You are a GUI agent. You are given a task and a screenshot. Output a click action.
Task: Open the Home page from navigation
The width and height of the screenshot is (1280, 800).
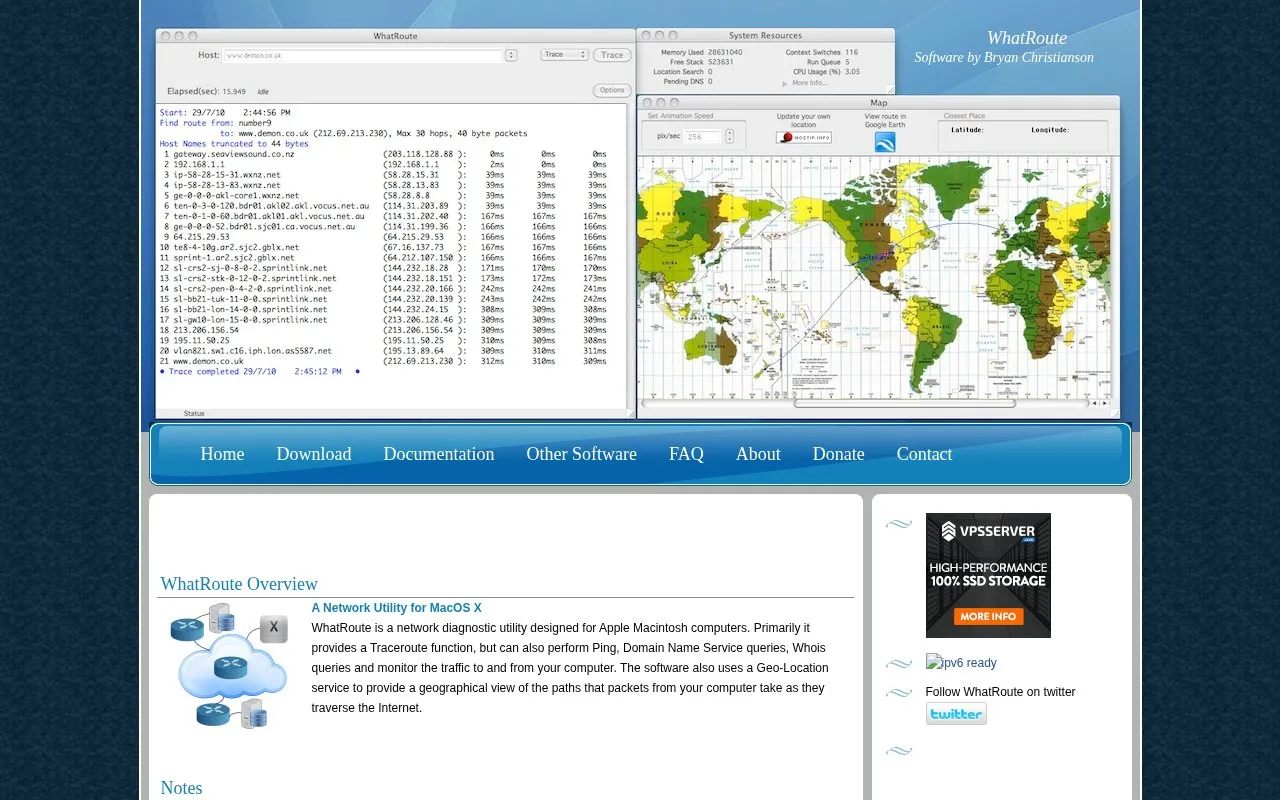222,454
